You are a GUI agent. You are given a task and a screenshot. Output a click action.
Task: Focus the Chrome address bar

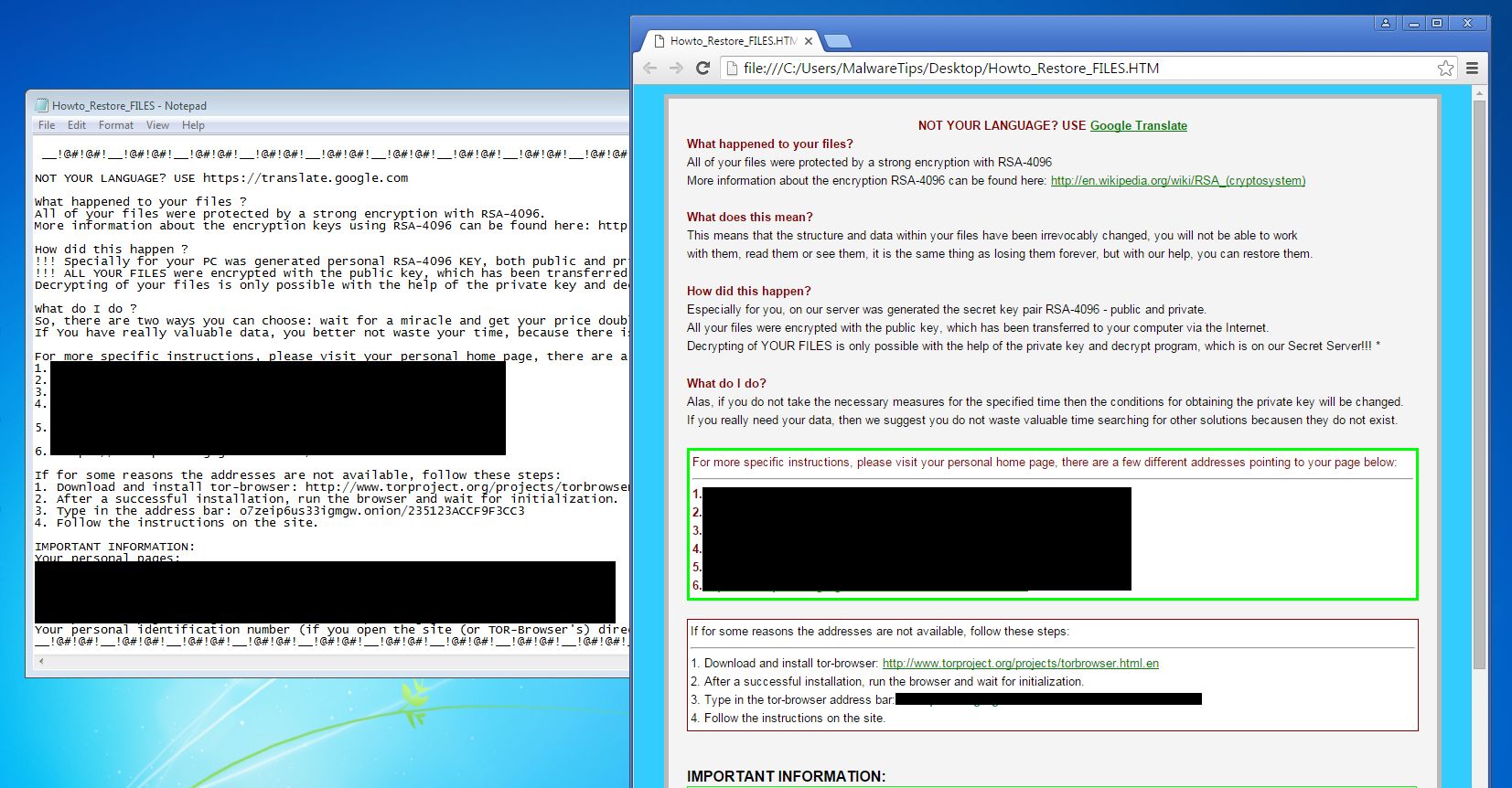coord(1087,68)
